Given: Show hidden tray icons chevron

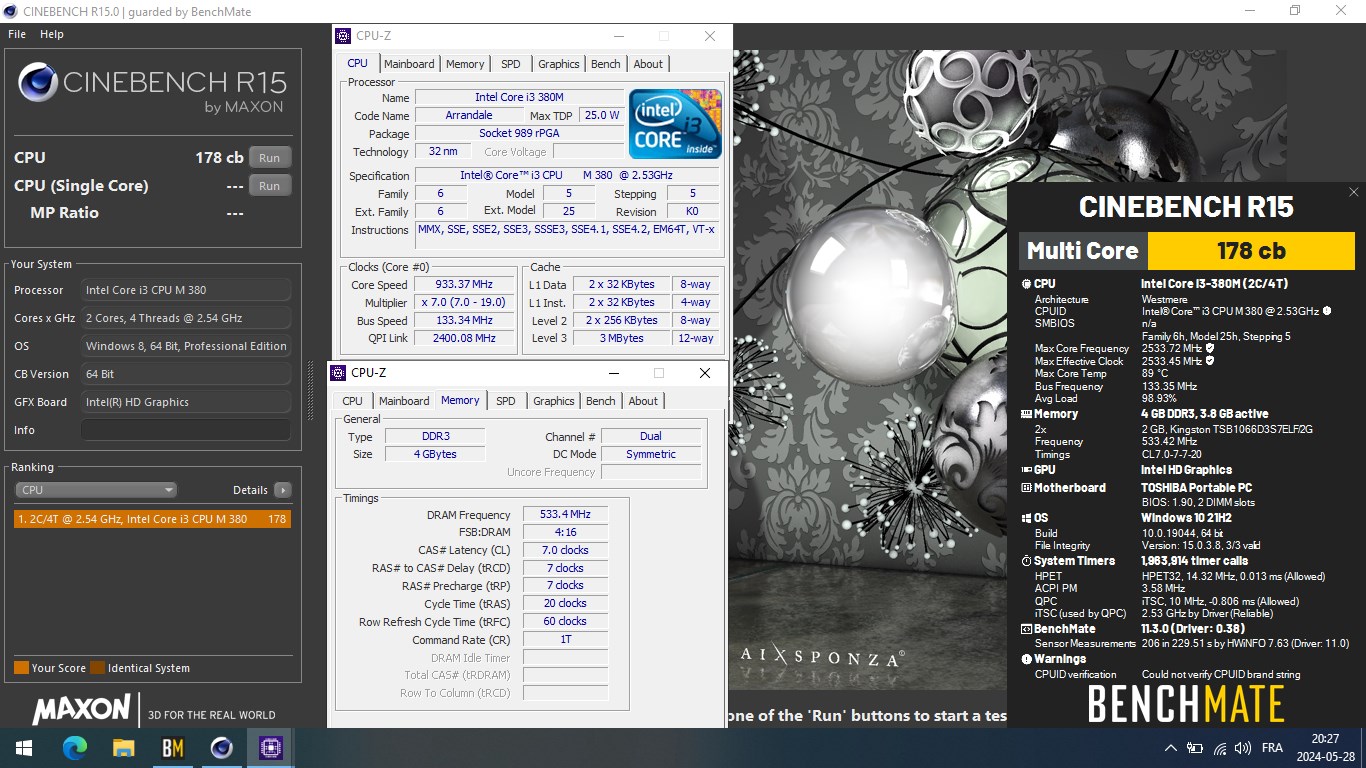Looking at the screenshot, I should click(x=1171, y=748).
